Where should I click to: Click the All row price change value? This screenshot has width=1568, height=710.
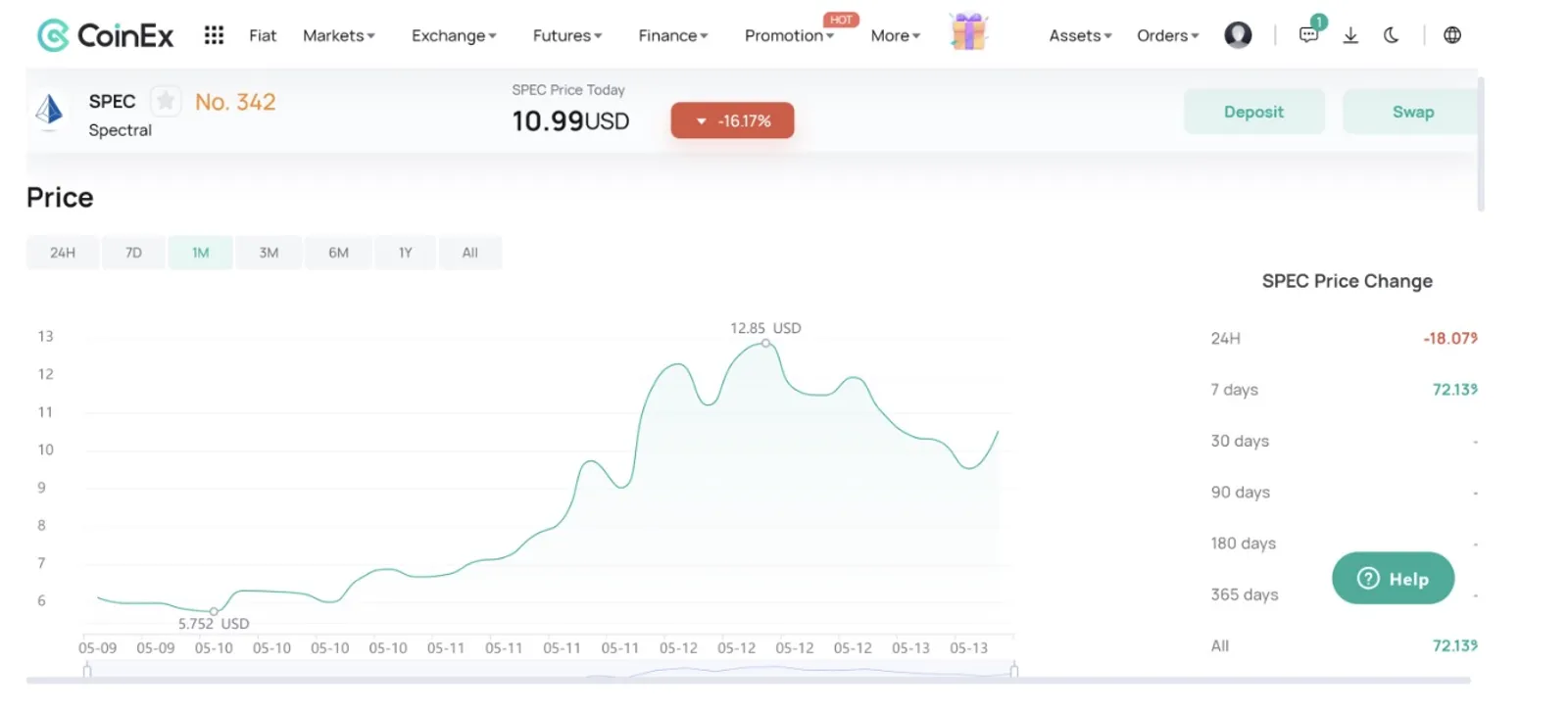coord(1455,645)
